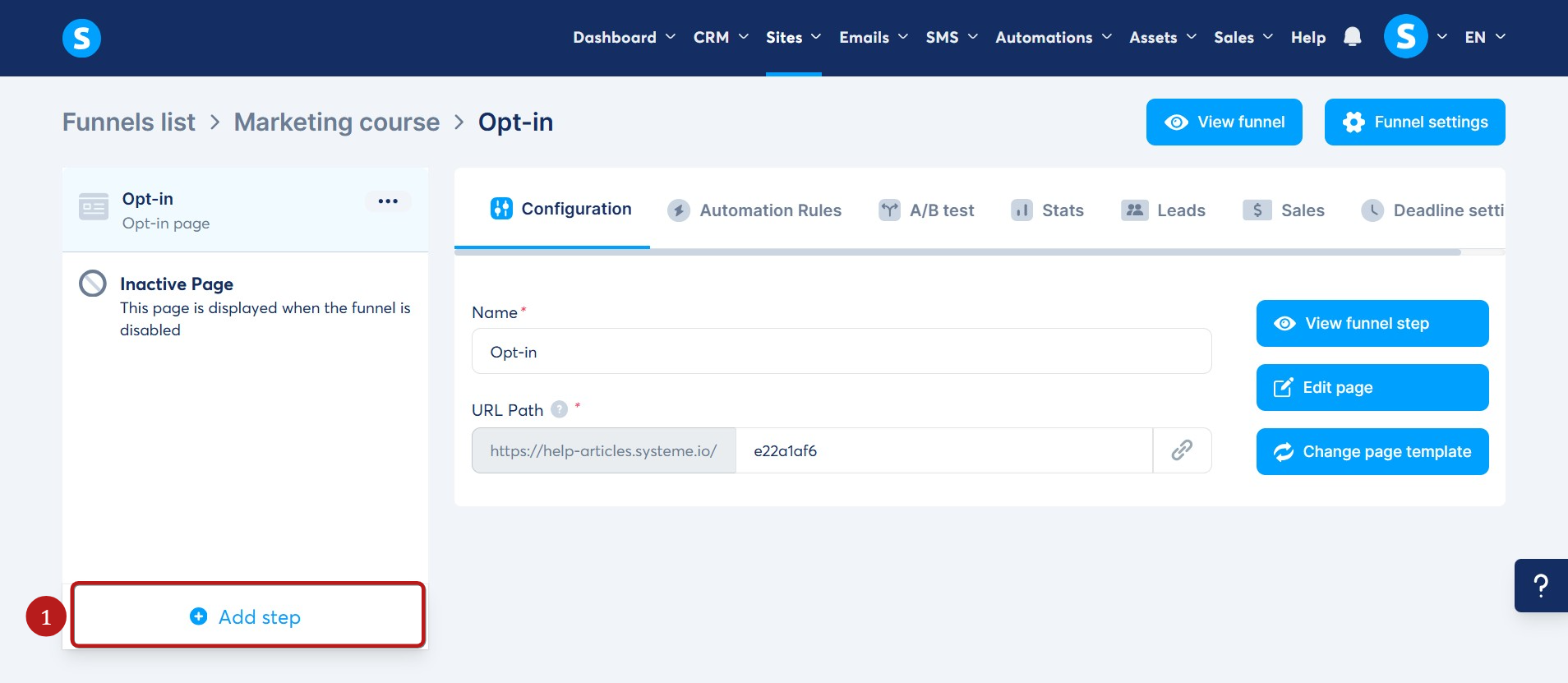Switch to the A/B test tab

926,210
